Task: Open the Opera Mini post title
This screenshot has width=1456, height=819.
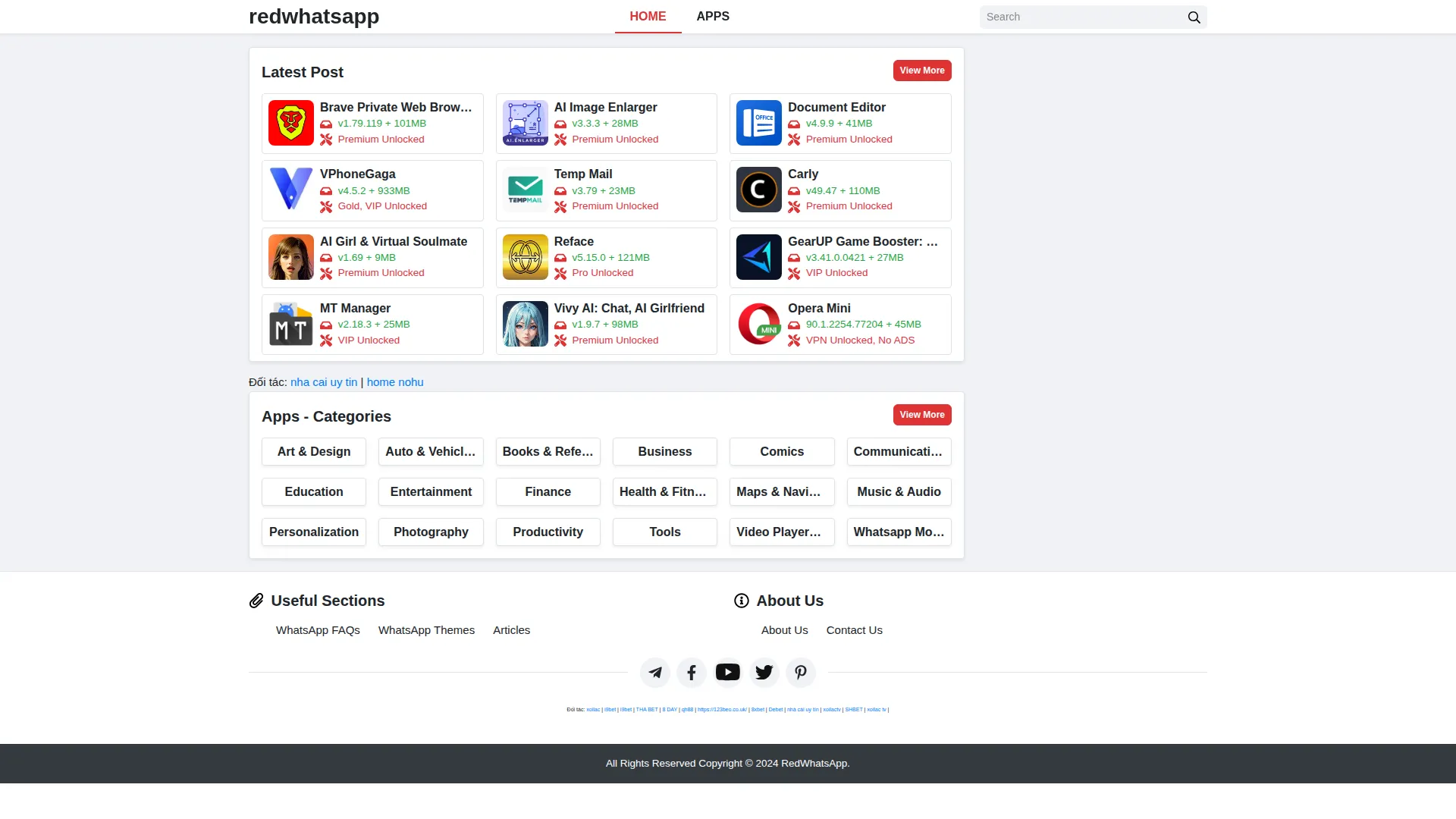Action: click(819, 309)
